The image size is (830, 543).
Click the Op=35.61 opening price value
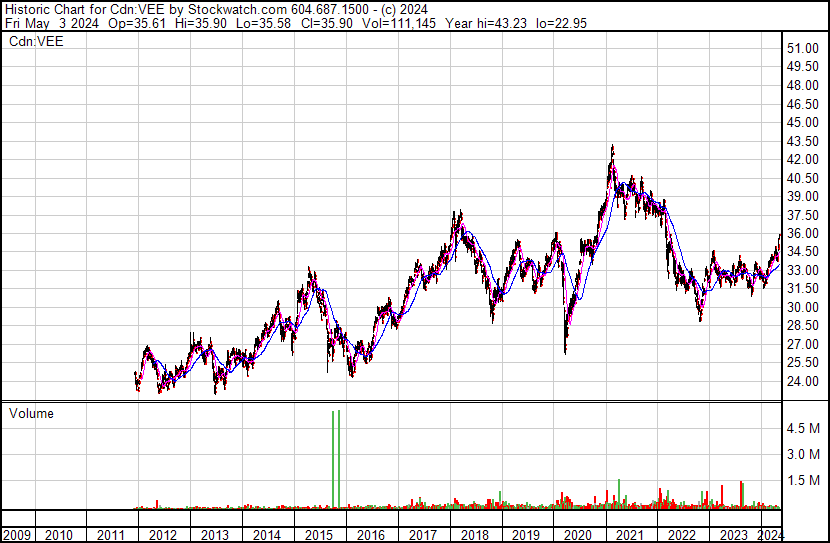pos(137,23)
